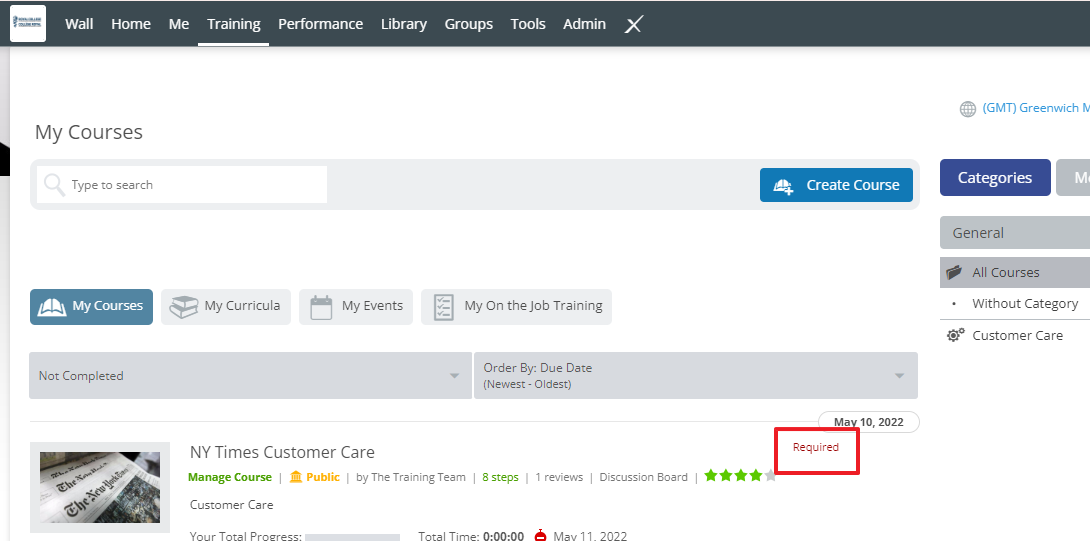This screenshot has height=541, width=1090.
Task: Select the Training menu
Action: click(x=234, y=24)
